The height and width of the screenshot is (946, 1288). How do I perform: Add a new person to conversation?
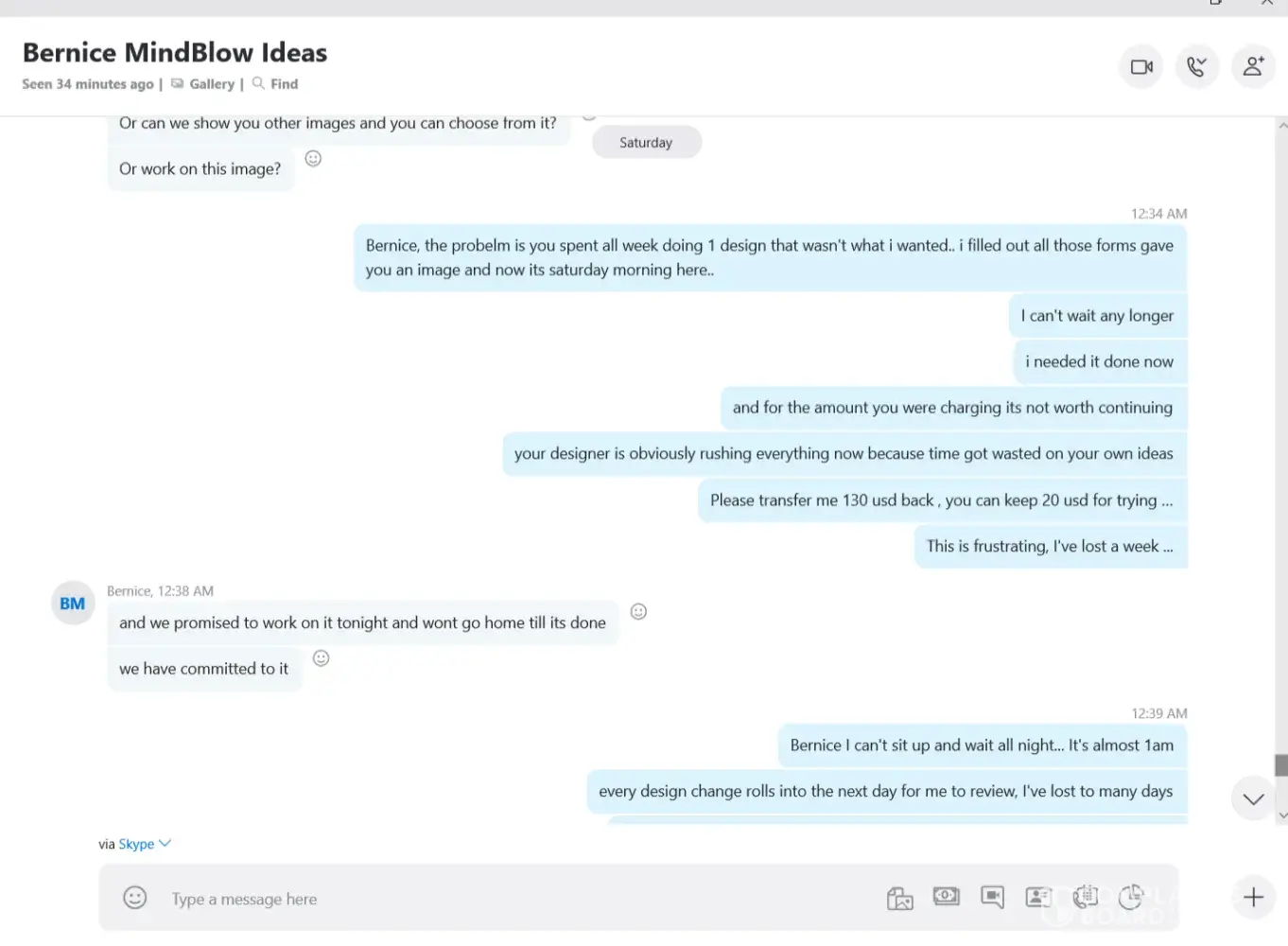pyautogui.click(x=1253, y=67)
